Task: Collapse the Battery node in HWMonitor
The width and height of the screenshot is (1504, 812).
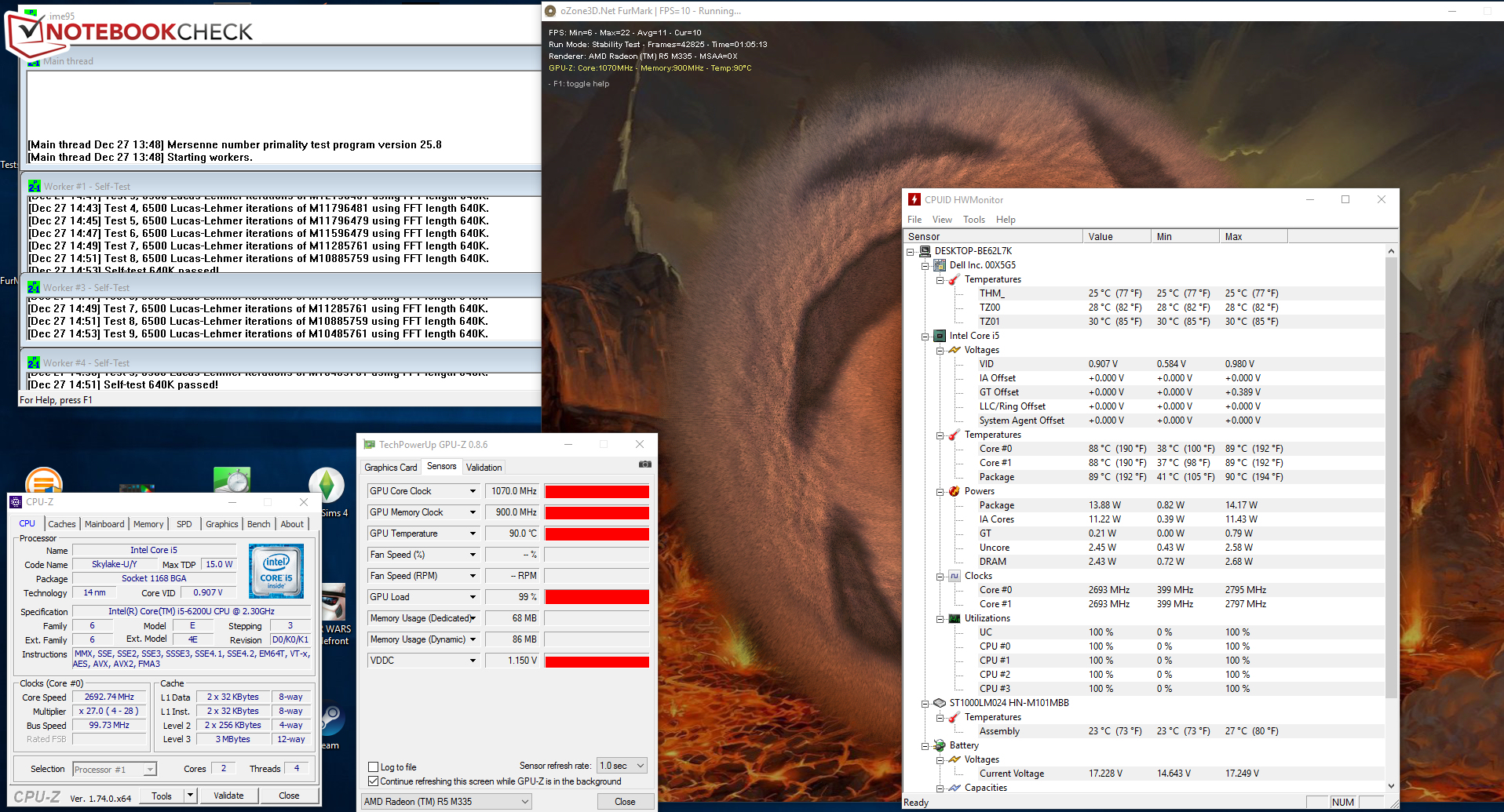Action: 925,745
